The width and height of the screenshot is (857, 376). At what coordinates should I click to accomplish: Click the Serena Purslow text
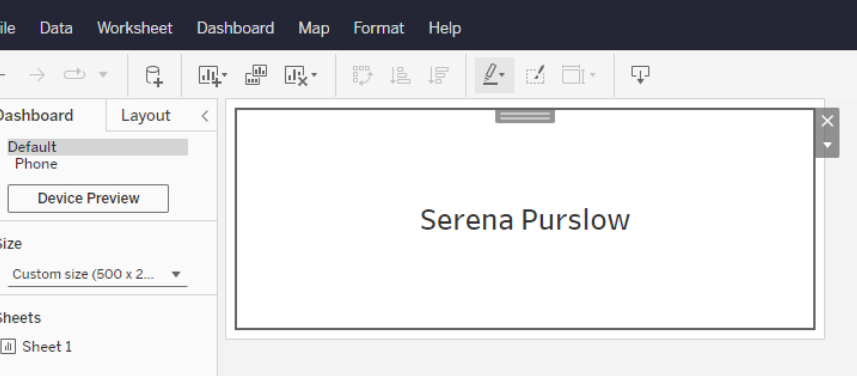525,220
